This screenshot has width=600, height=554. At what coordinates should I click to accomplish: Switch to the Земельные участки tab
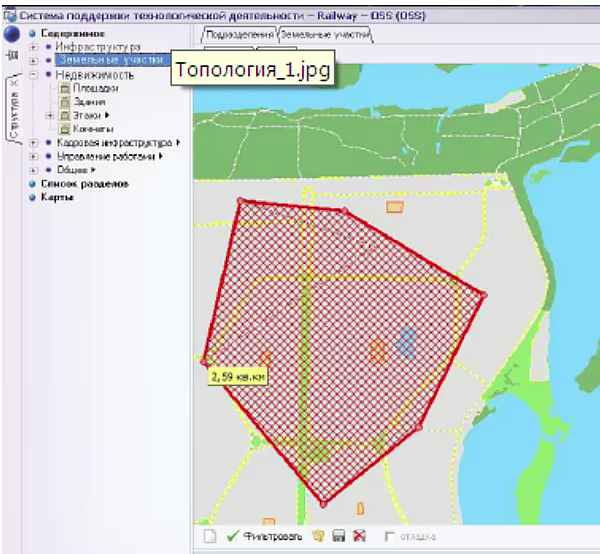pos(325,35)
